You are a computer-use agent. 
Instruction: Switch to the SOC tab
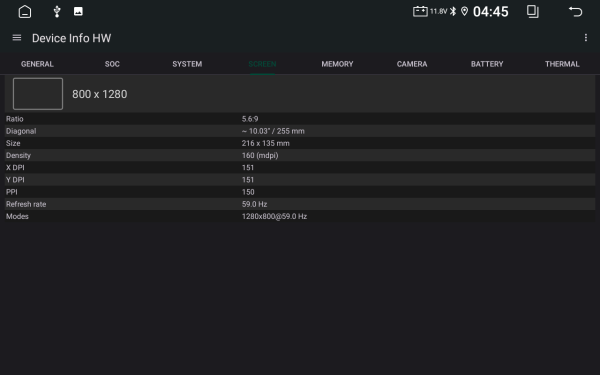click(x=112, y=64)
